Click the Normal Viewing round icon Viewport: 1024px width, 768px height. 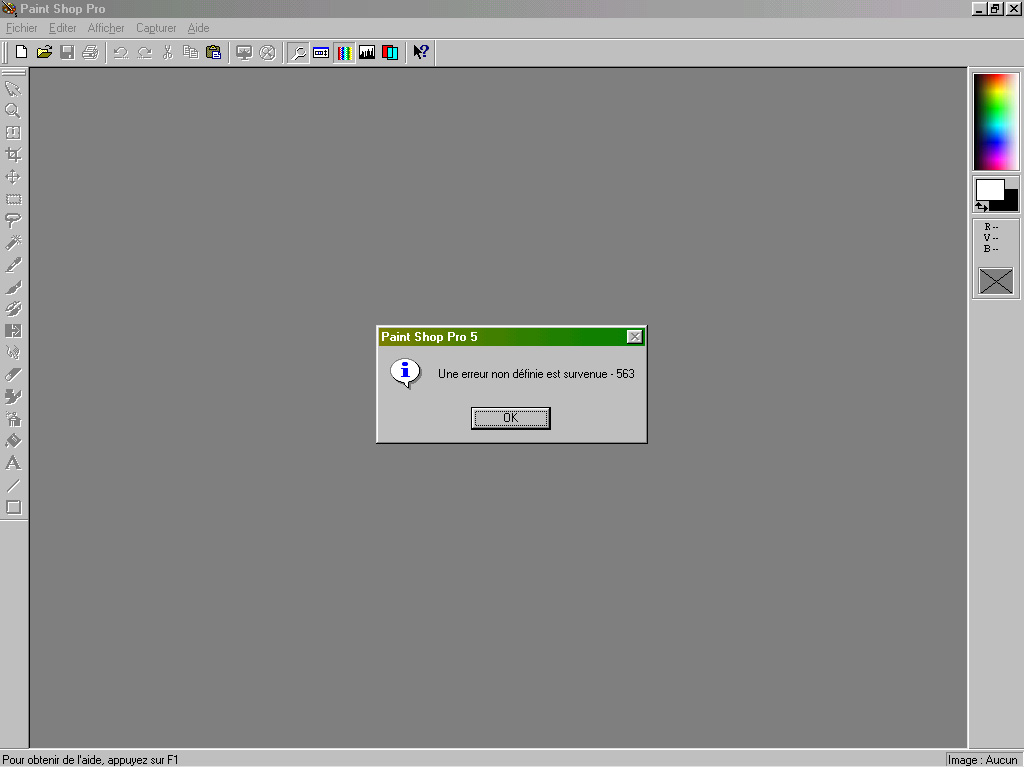click(x=267, y=52)
